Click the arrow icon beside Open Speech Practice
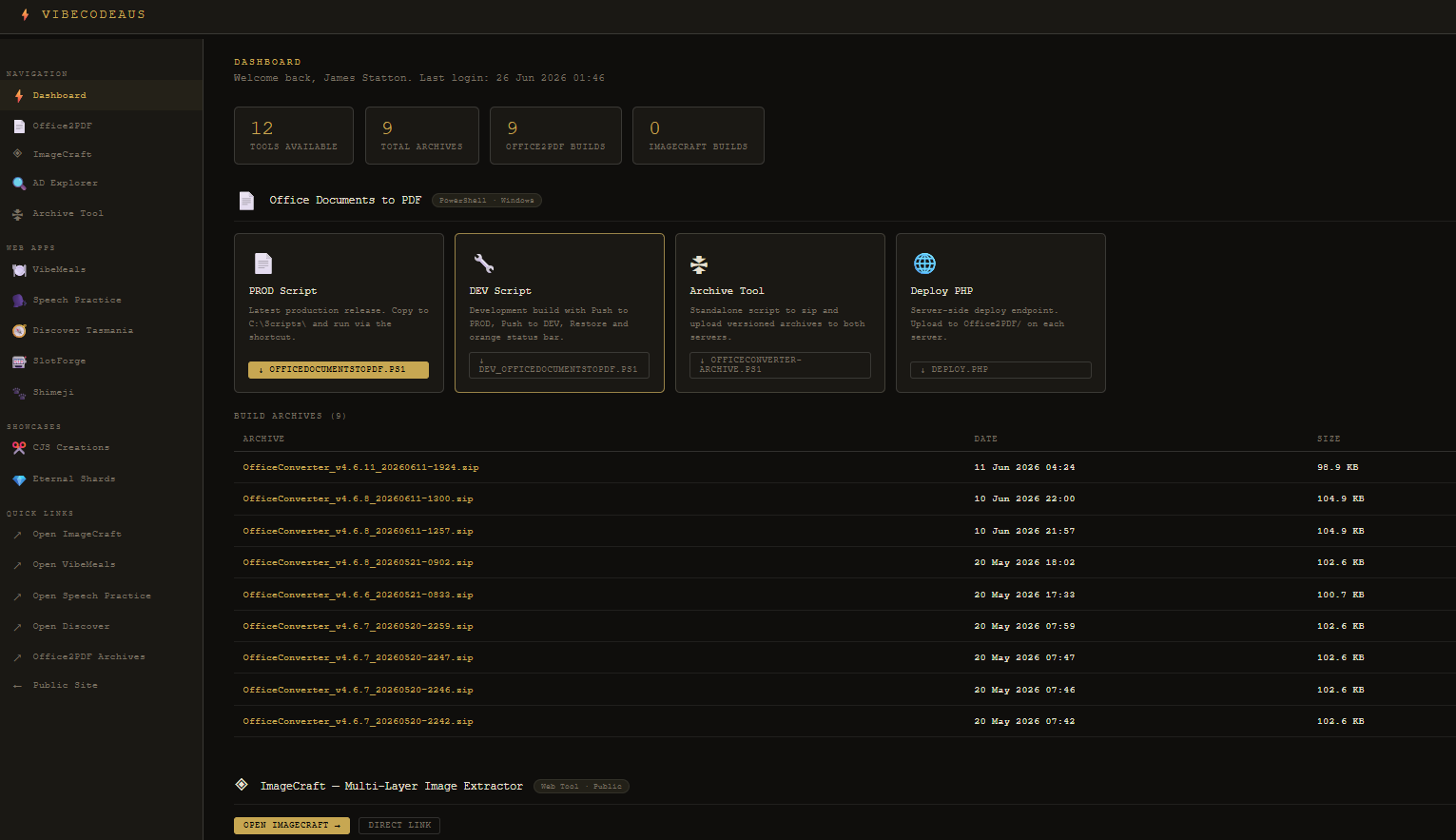The width and height of the screenshot is (1456, 840). pyautogui.click(x=18, y=596)
